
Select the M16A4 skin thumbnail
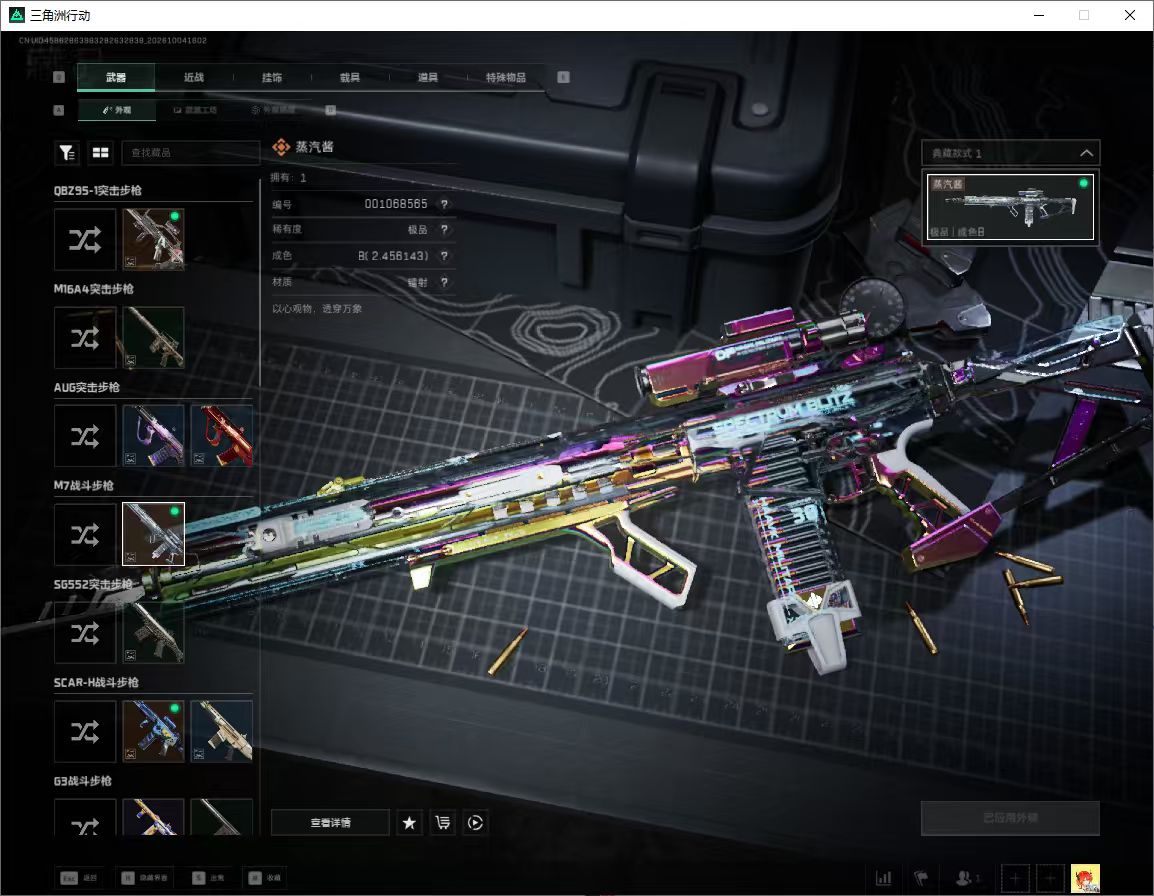tap(153, 338)
